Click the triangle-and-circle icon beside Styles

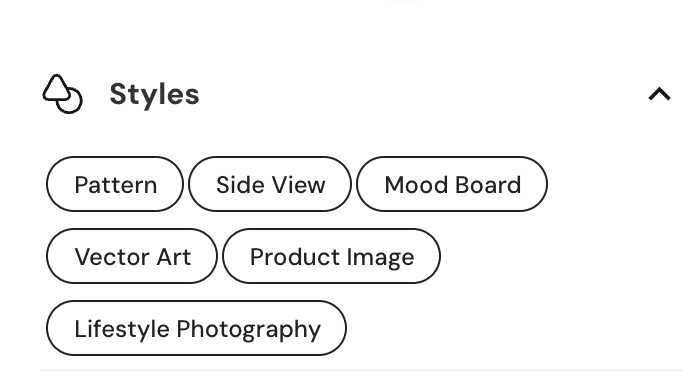tap(63, 94)
